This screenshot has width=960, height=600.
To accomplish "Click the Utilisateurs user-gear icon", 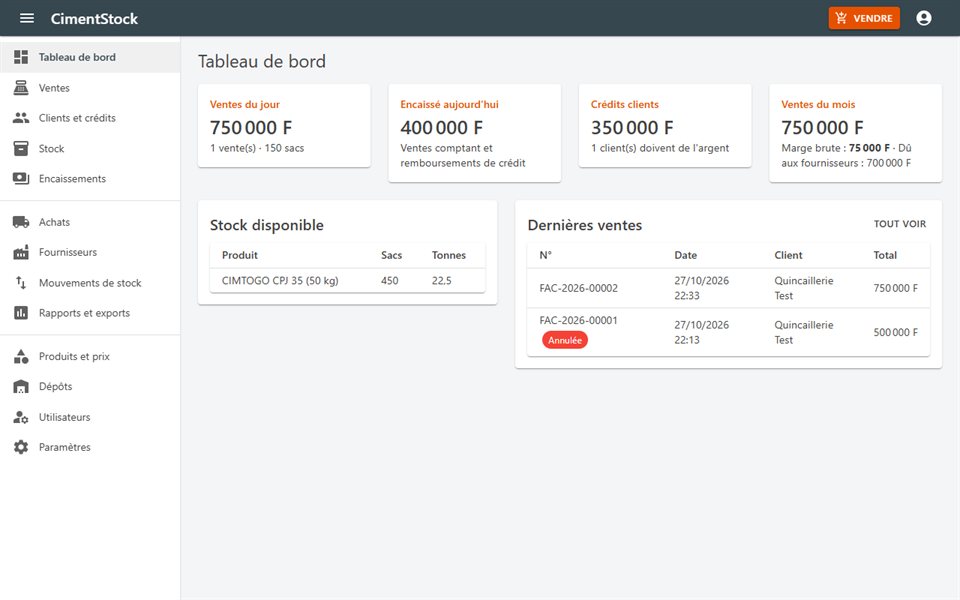I will (x=21, y=417).
